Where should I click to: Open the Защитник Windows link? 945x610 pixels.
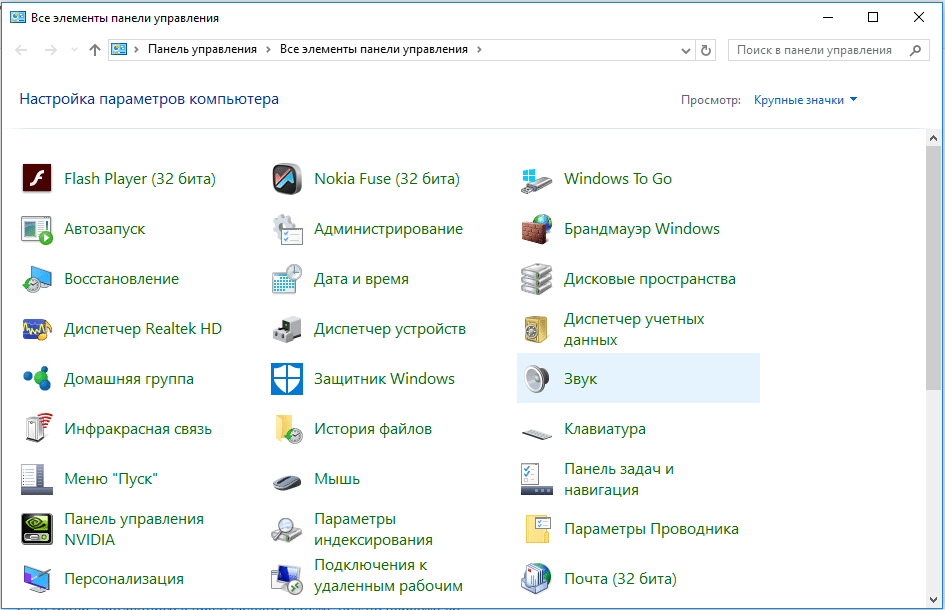pyautogui.click(x=384, y=379)
